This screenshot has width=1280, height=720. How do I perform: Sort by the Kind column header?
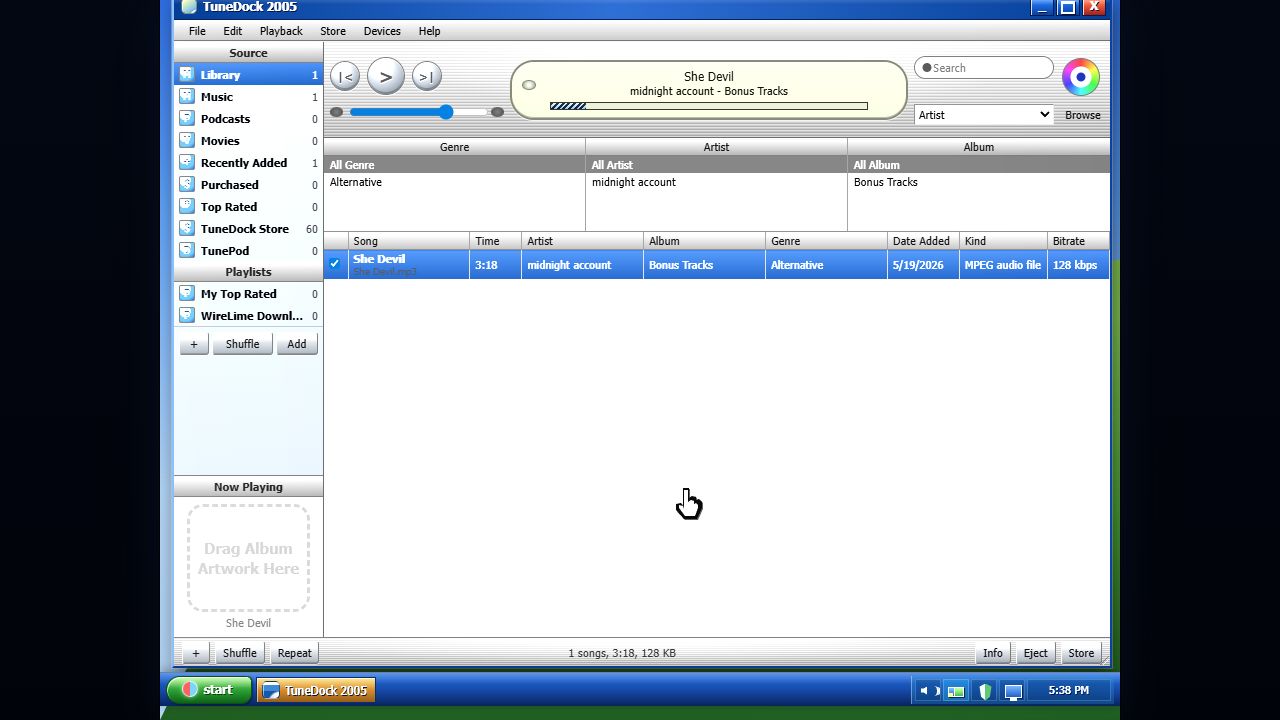[x=1003, y=241]
